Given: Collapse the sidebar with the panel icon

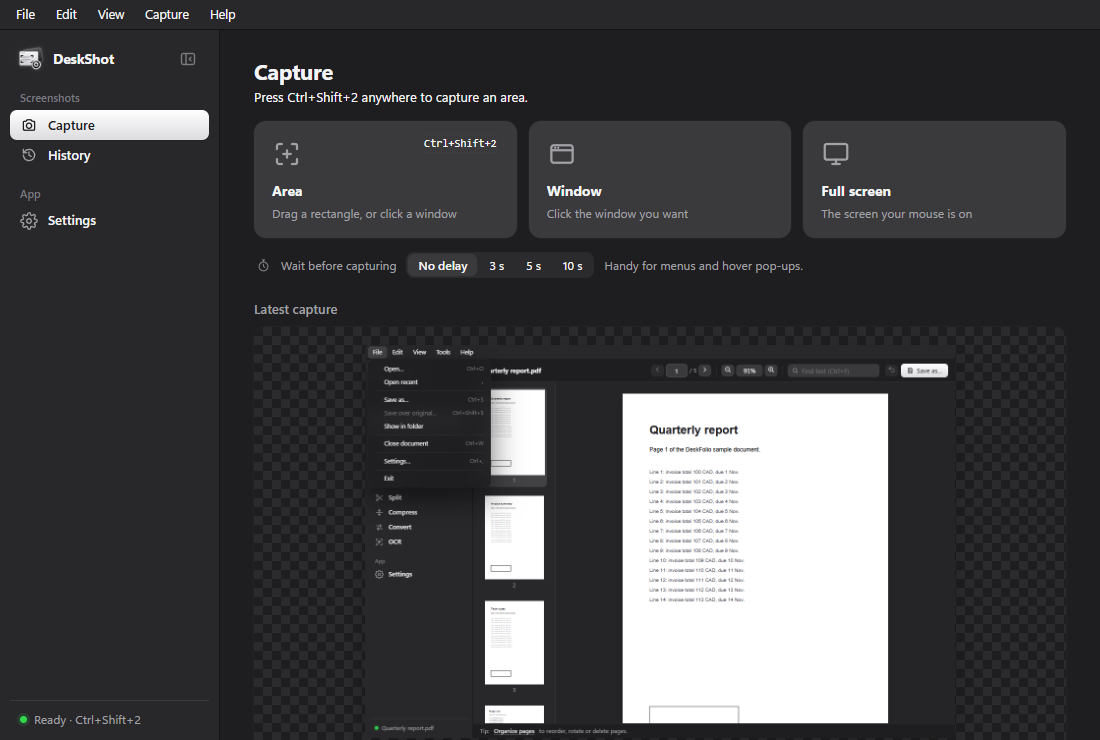Looking at the screenshot, I should pos(188,59).
